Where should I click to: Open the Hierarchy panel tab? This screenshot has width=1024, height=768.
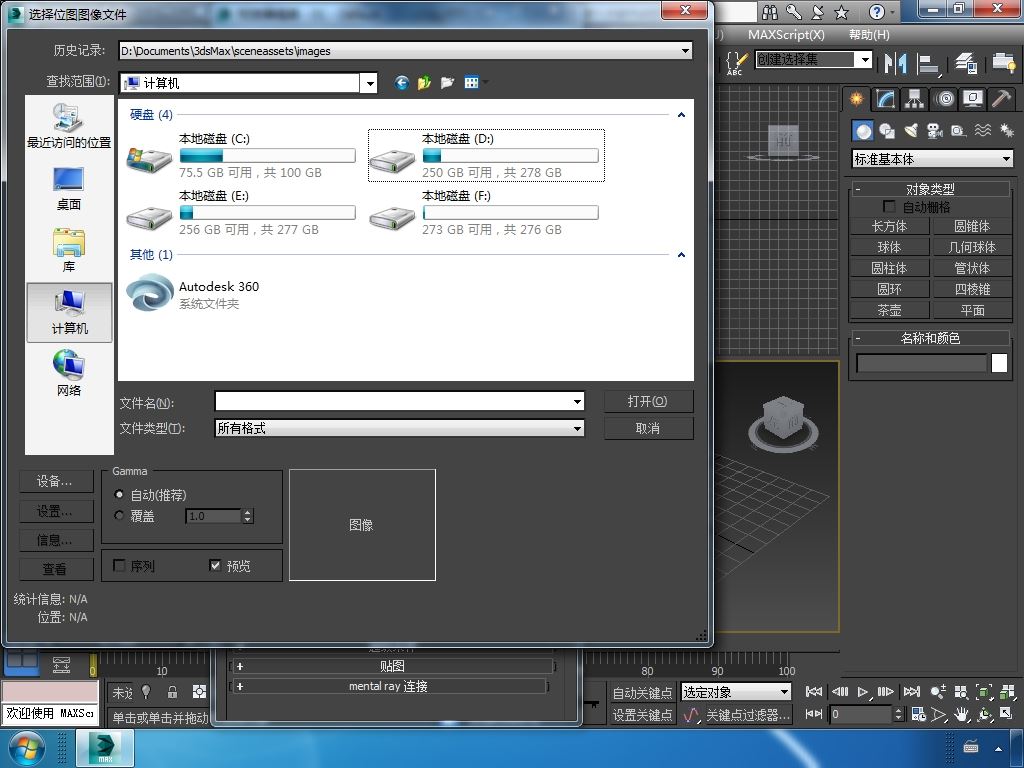(914, 99)
